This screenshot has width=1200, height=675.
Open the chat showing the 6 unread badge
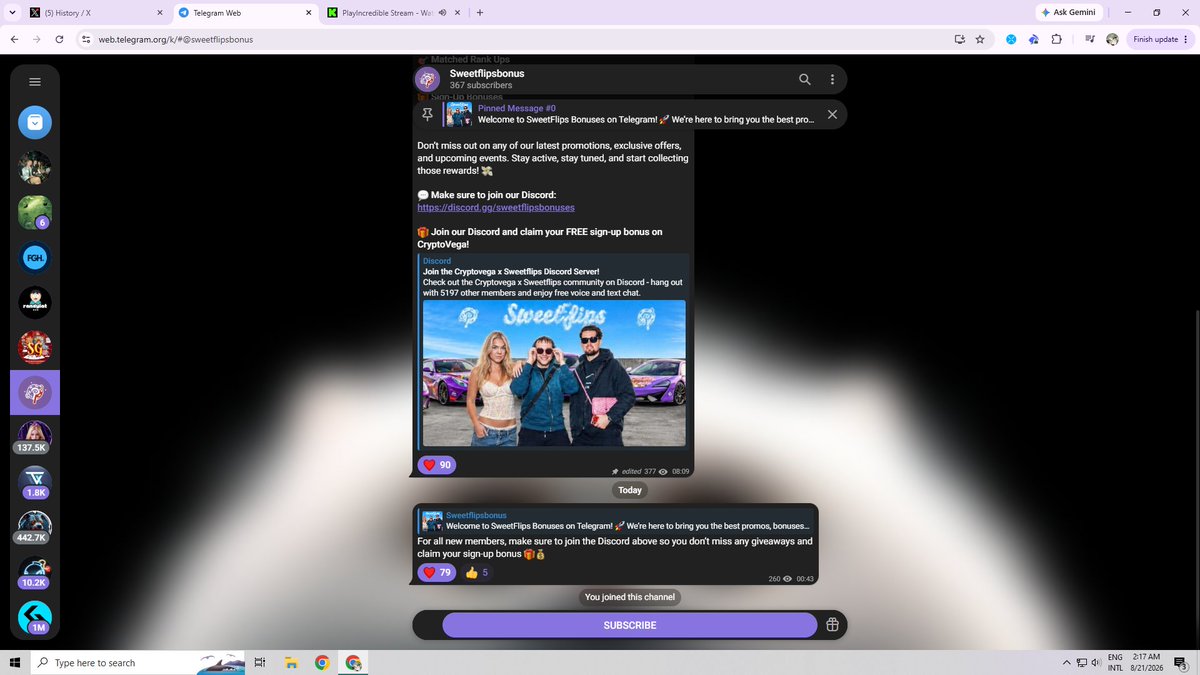tap(35, 213)
